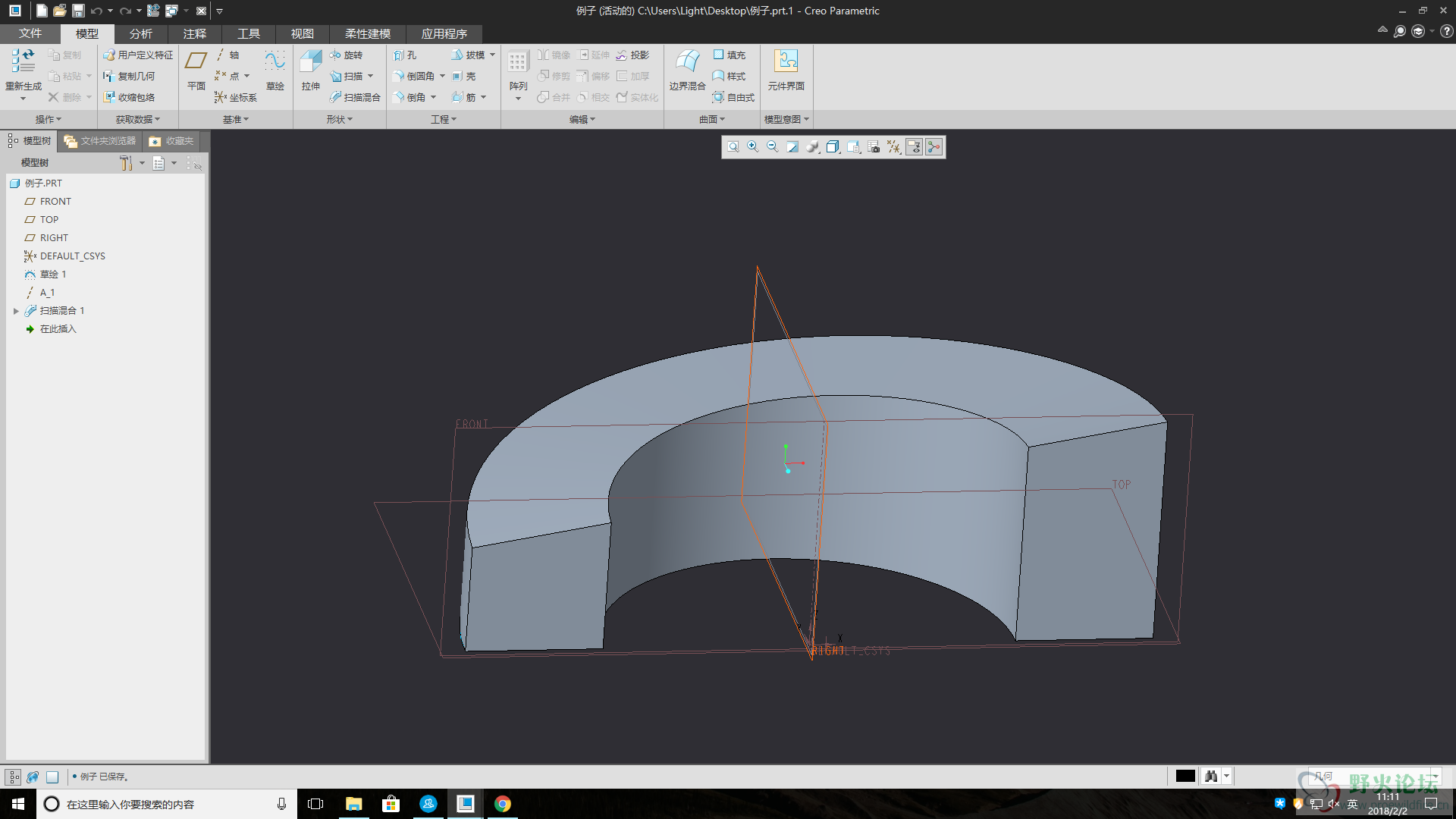Switch to the Annotate (注释) ribbon tab
1456x819 pixels.
coord(194,33)
